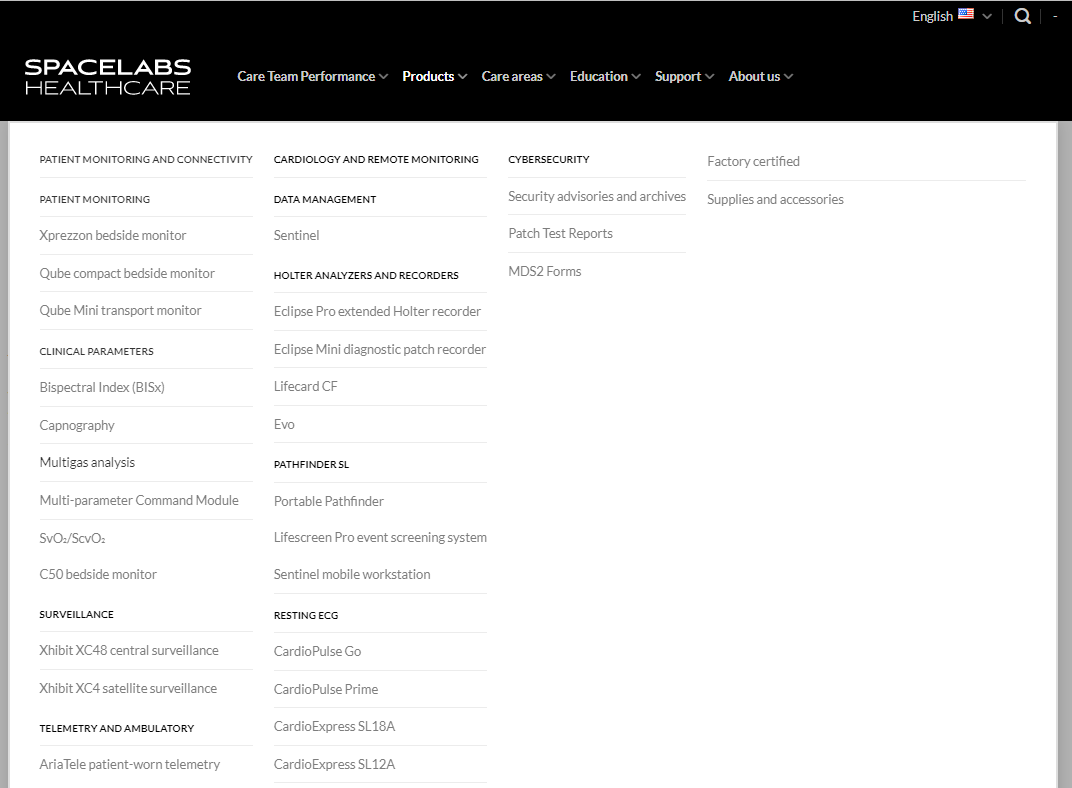
Task: Open the Cybersecurity heading link
Action: tap(548, 159)
